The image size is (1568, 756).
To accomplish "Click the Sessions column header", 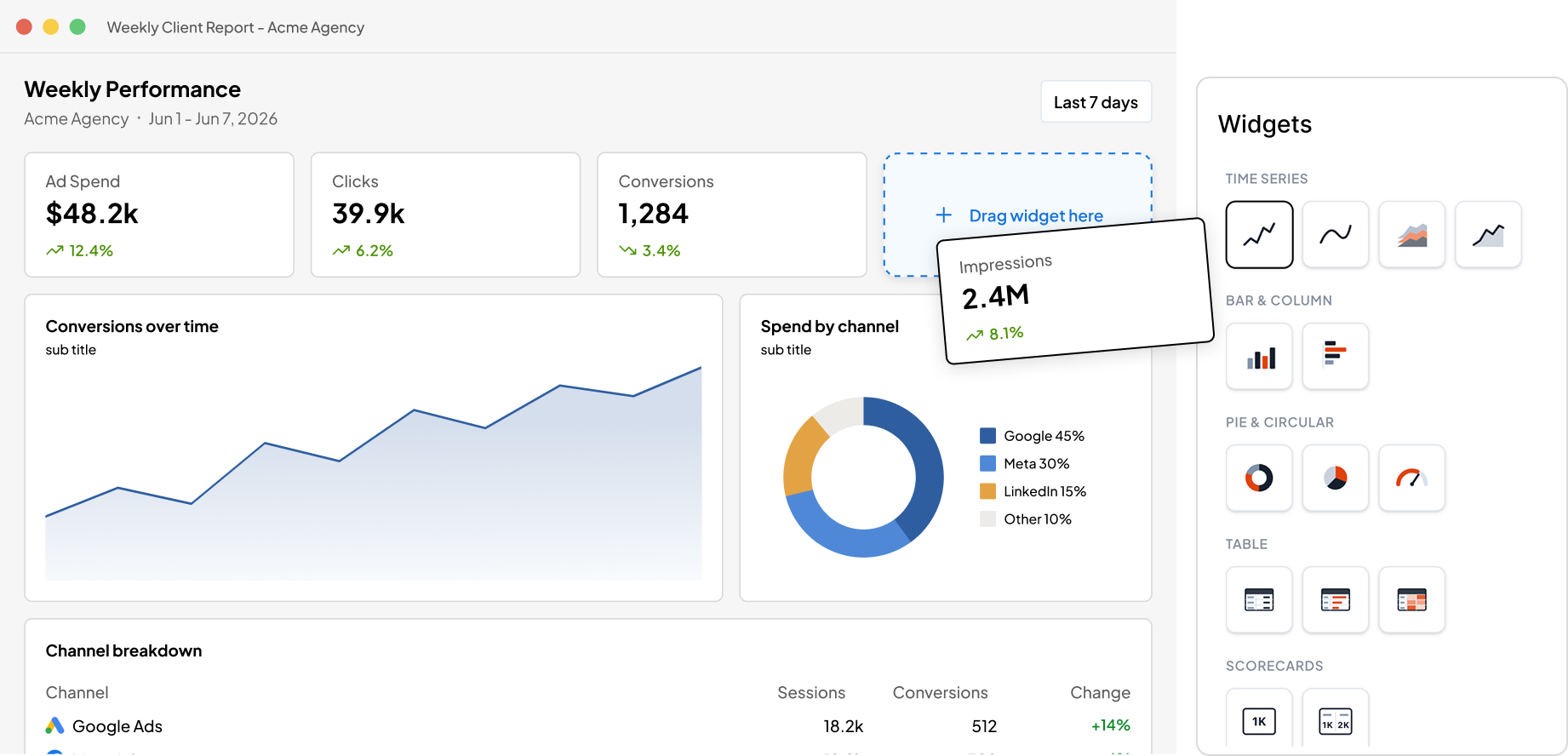I will (x=811, y=693).
